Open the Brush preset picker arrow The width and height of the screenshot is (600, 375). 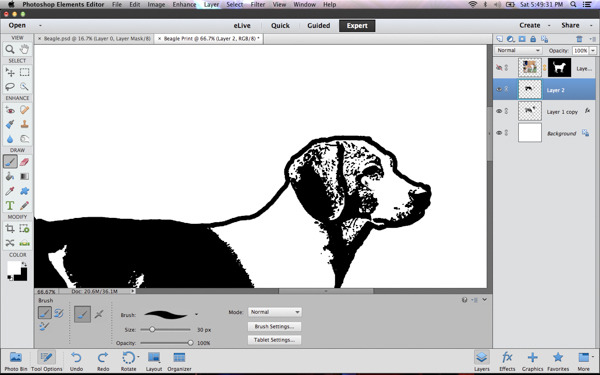point(196,314)
